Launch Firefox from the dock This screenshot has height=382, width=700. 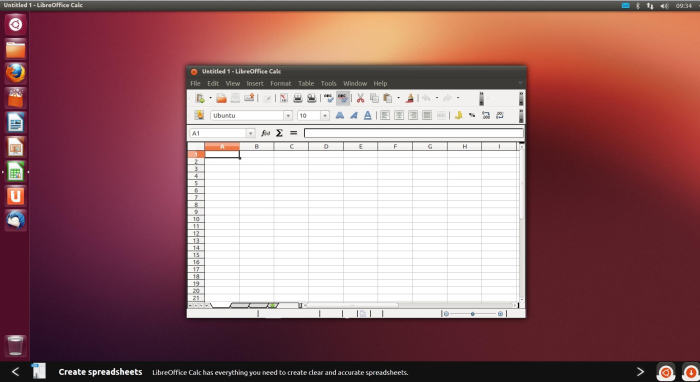click(16, 73)
